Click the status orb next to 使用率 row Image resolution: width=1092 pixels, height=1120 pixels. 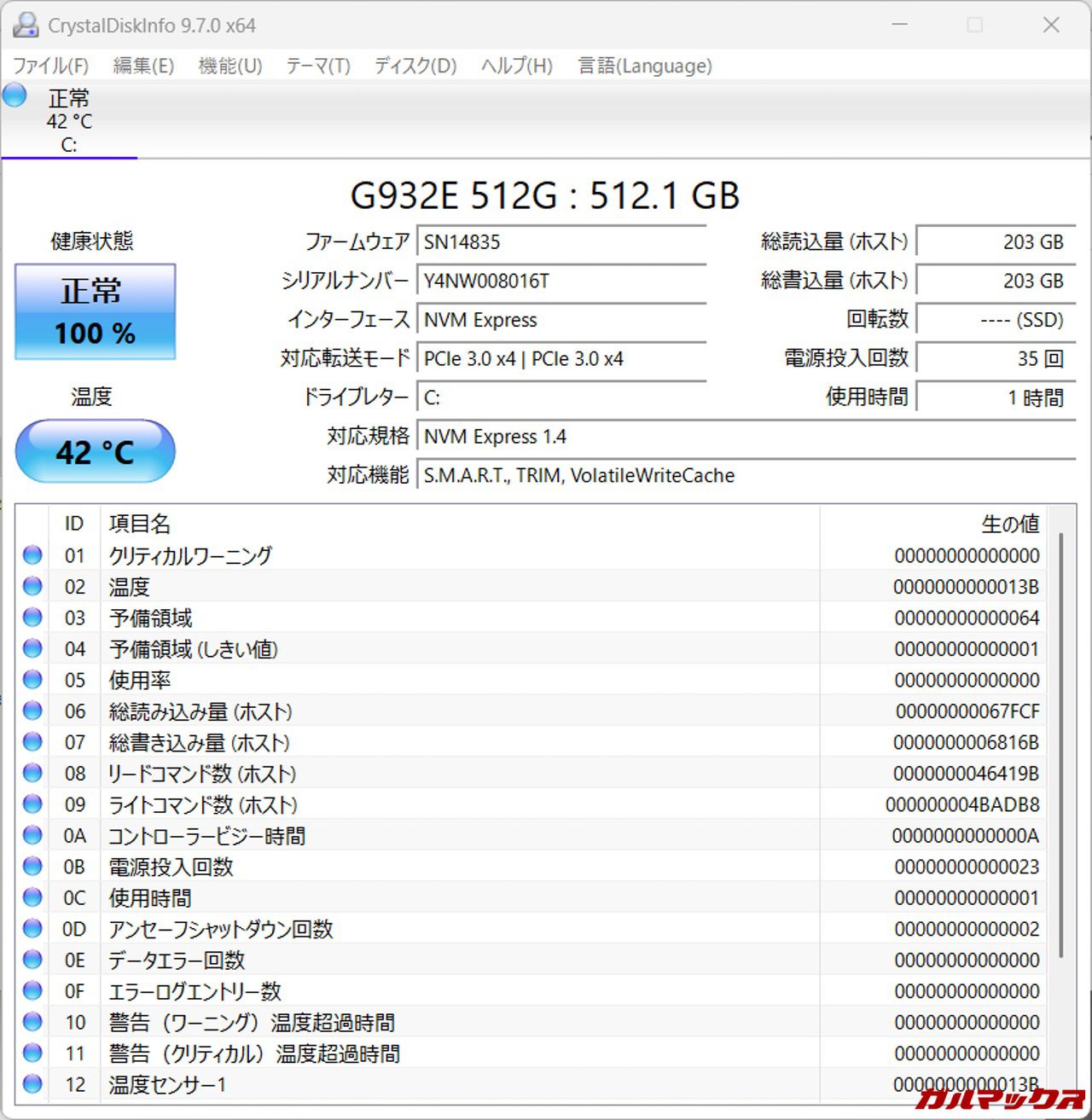coord(32,680)
